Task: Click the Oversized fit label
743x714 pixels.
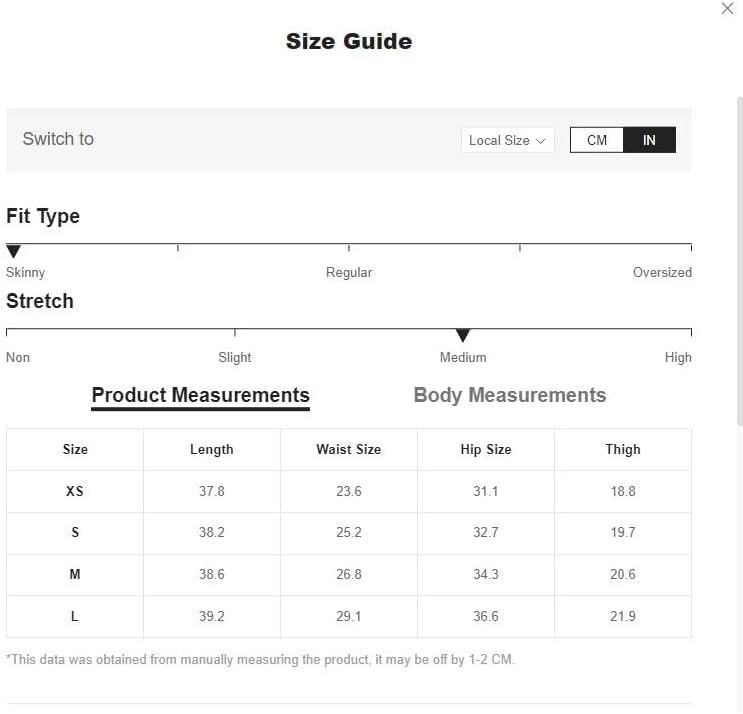Action: click(662, 272)
